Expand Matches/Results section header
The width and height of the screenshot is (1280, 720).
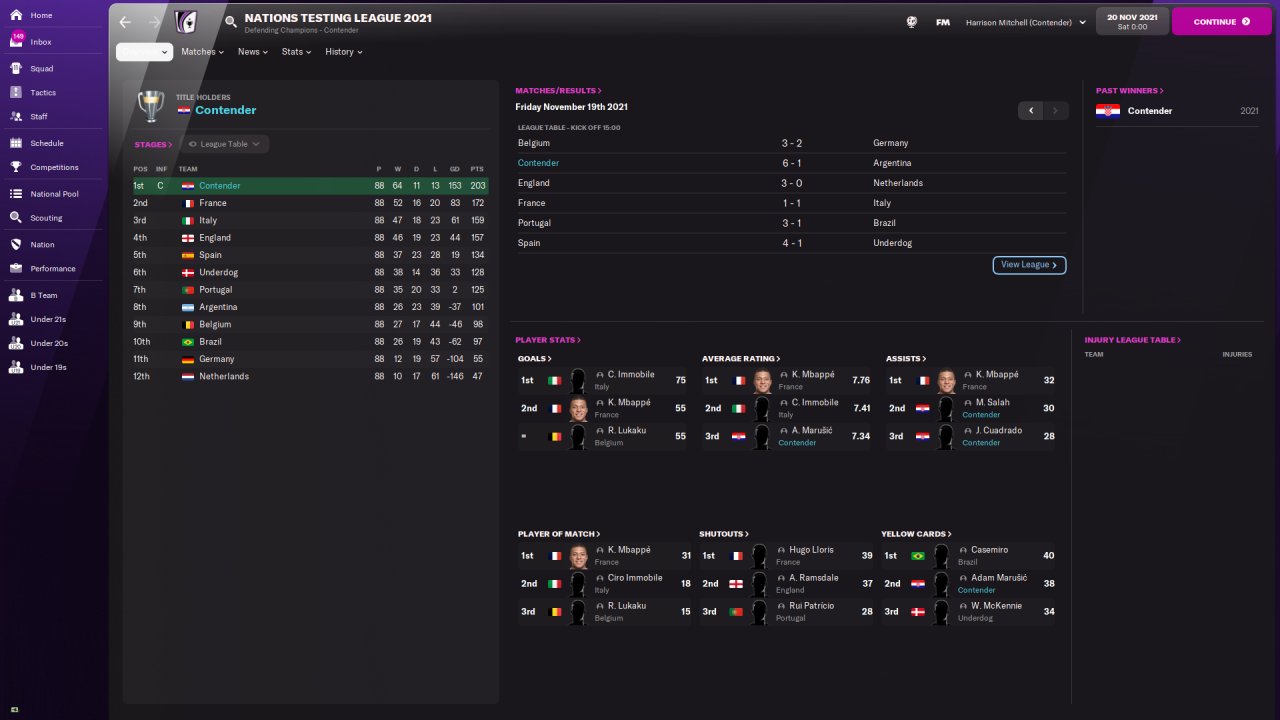tap(559, 91)
